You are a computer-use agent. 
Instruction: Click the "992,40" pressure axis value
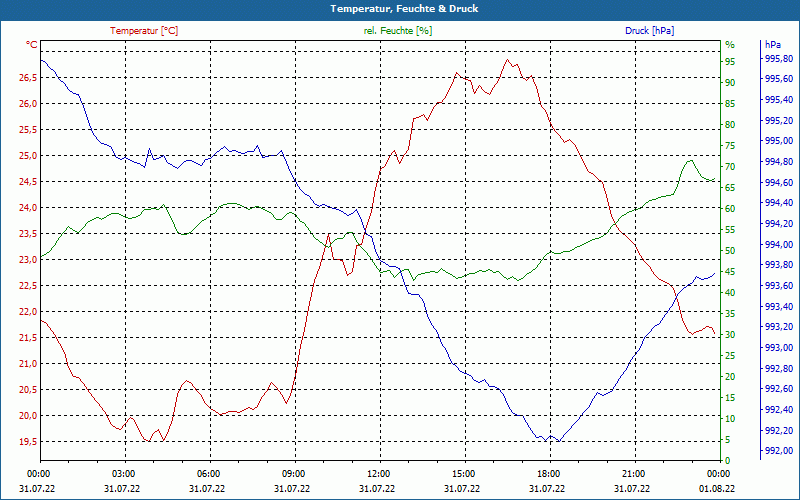(x=779, y=410)
